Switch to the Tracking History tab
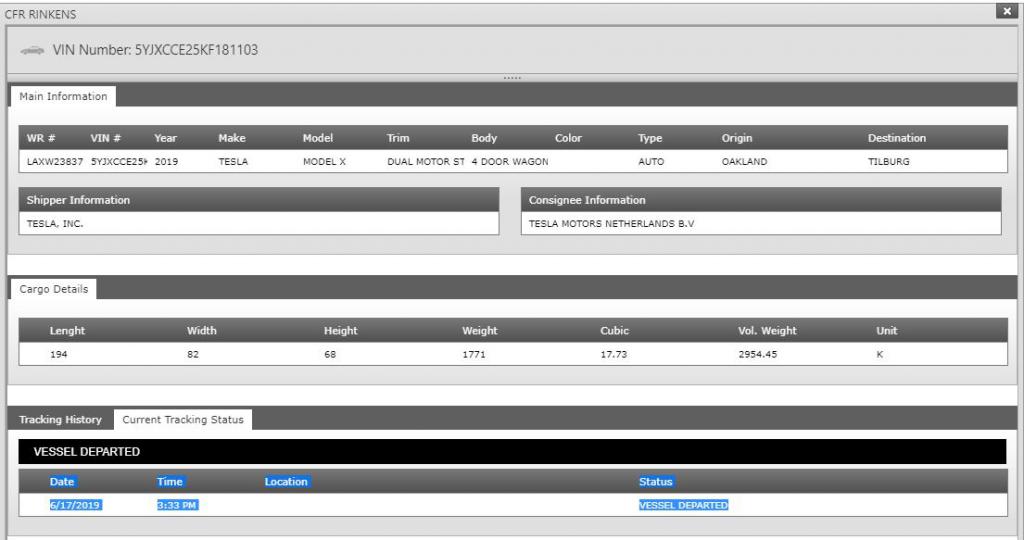1024x540 pixels. click(61, 419)
